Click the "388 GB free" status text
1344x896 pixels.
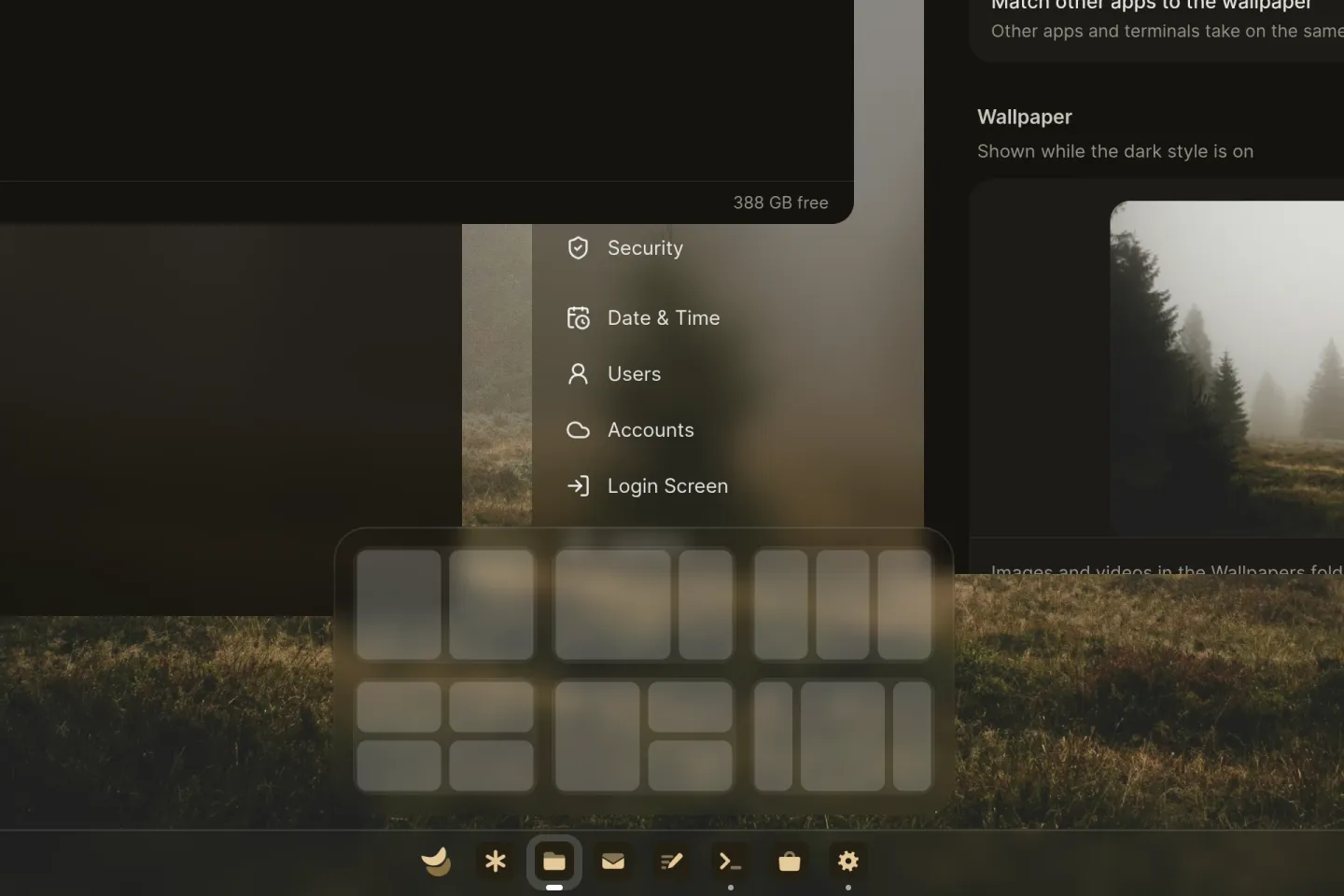click(x=780, y=203)
